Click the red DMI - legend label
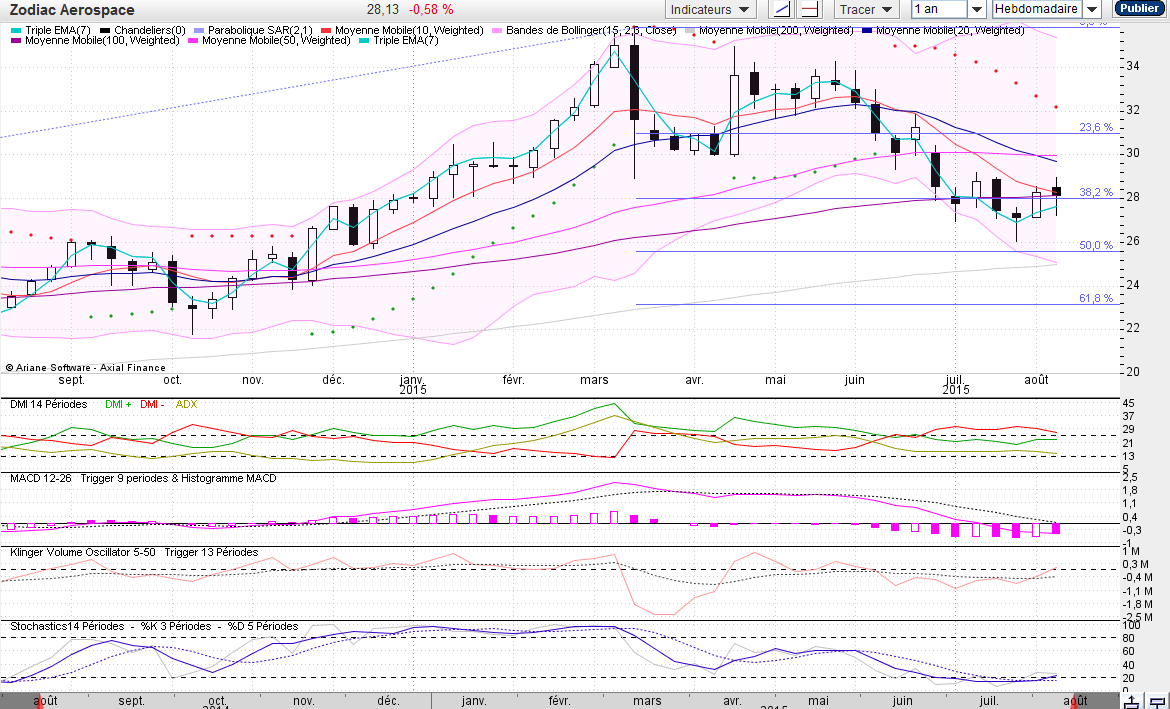The width and height of the screenshot is (1170, 709). 152,405
